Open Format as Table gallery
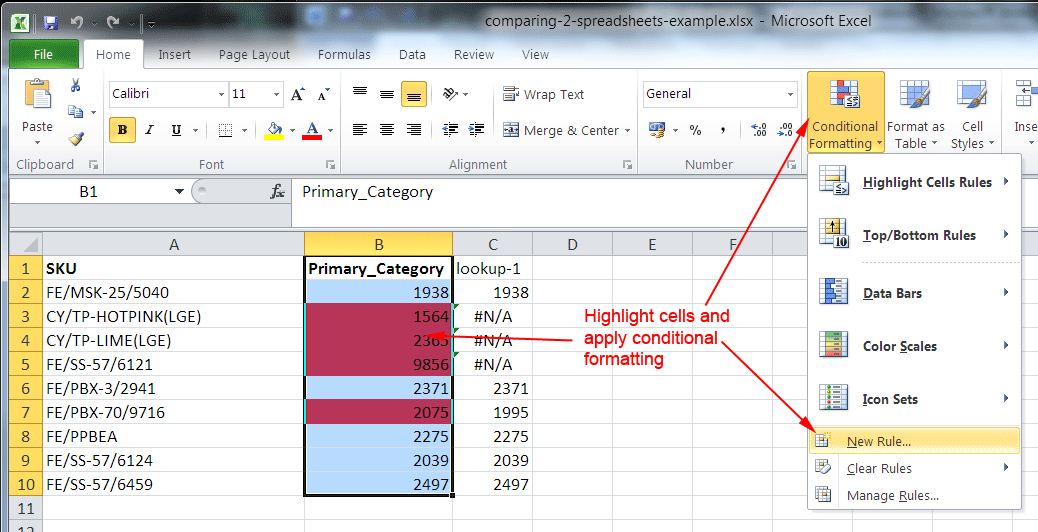The height and width of the screenshot is (532, 1038). point(915,114)
